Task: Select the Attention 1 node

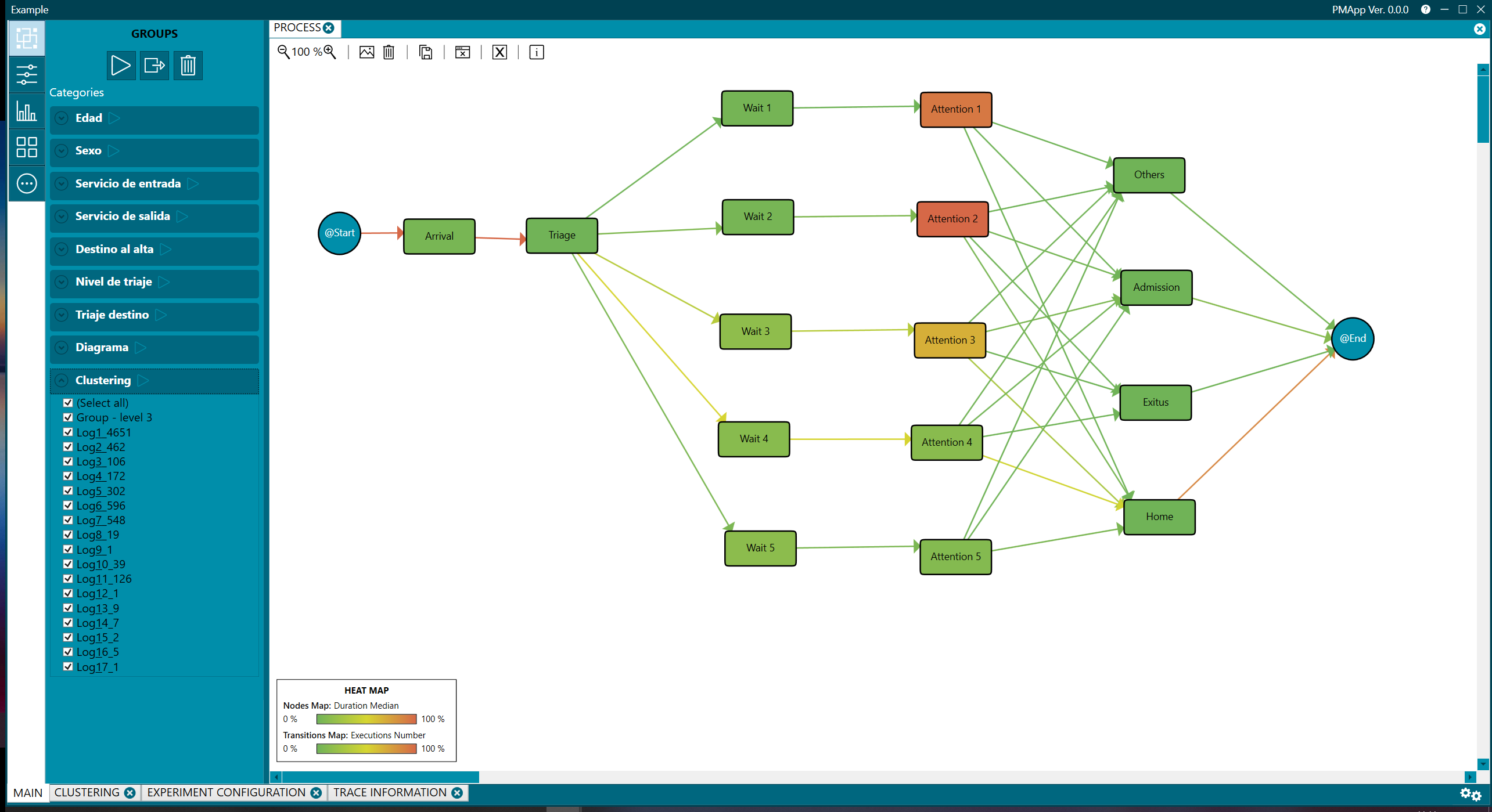Action: coord(955,110)
